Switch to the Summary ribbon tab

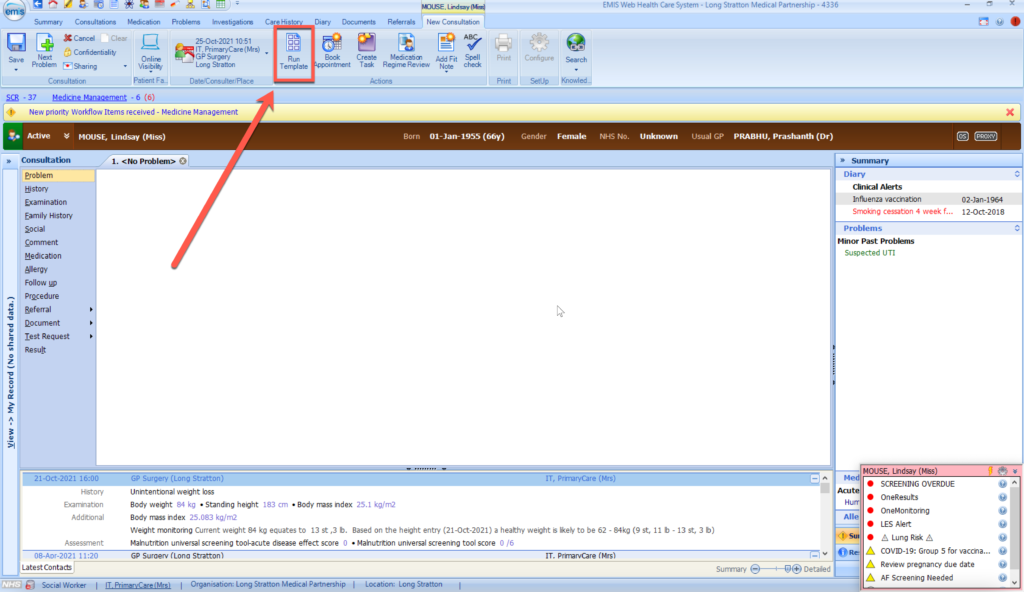[48, 22]
